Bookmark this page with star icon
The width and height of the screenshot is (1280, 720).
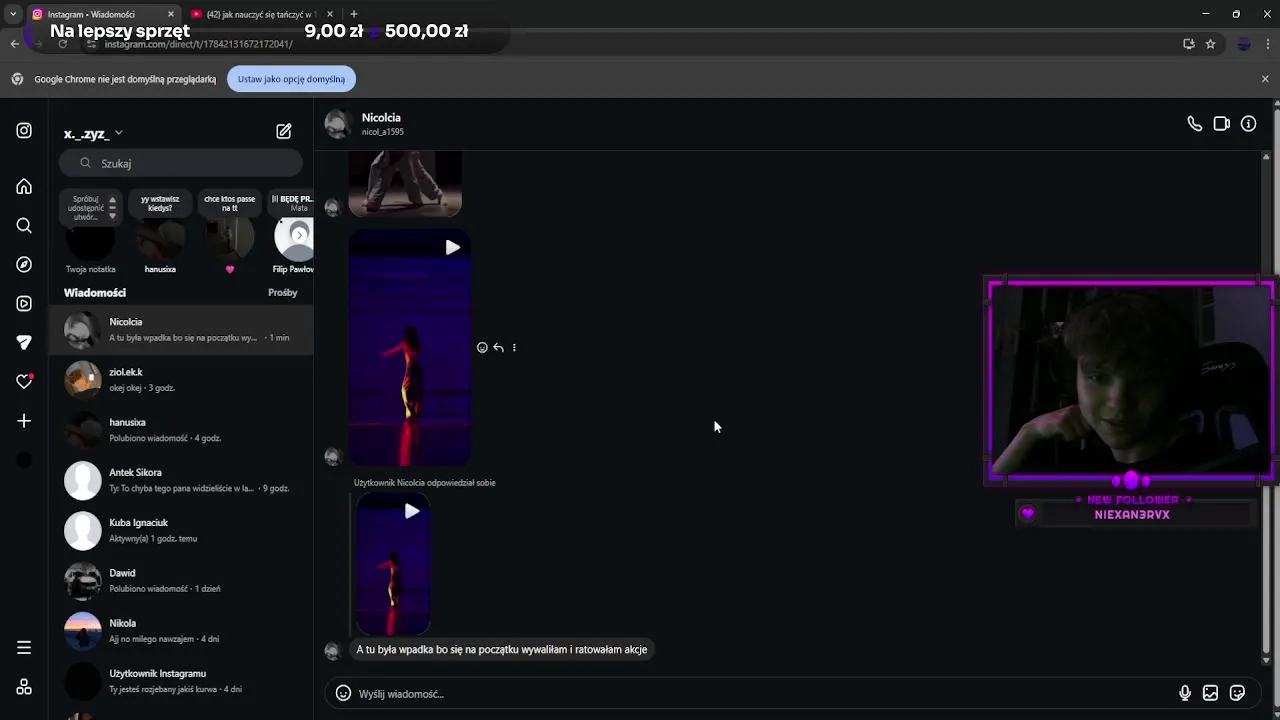[x=1210, y=44]
